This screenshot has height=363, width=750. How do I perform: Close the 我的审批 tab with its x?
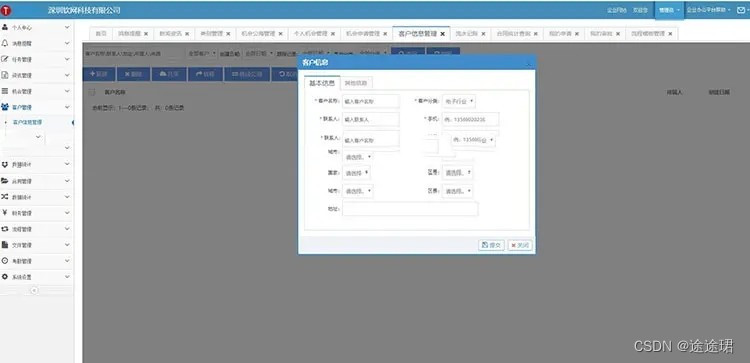pos(618,34)
